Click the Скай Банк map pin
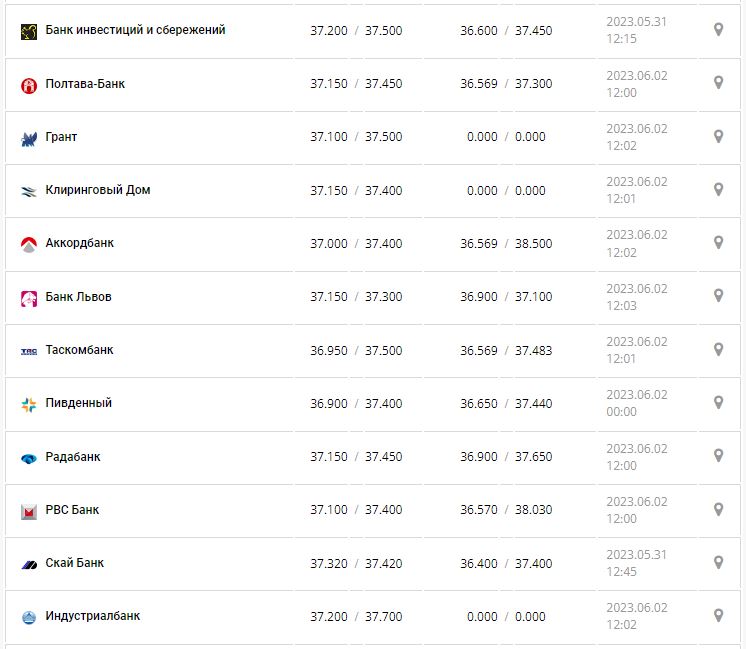 (x=718, y=562)
